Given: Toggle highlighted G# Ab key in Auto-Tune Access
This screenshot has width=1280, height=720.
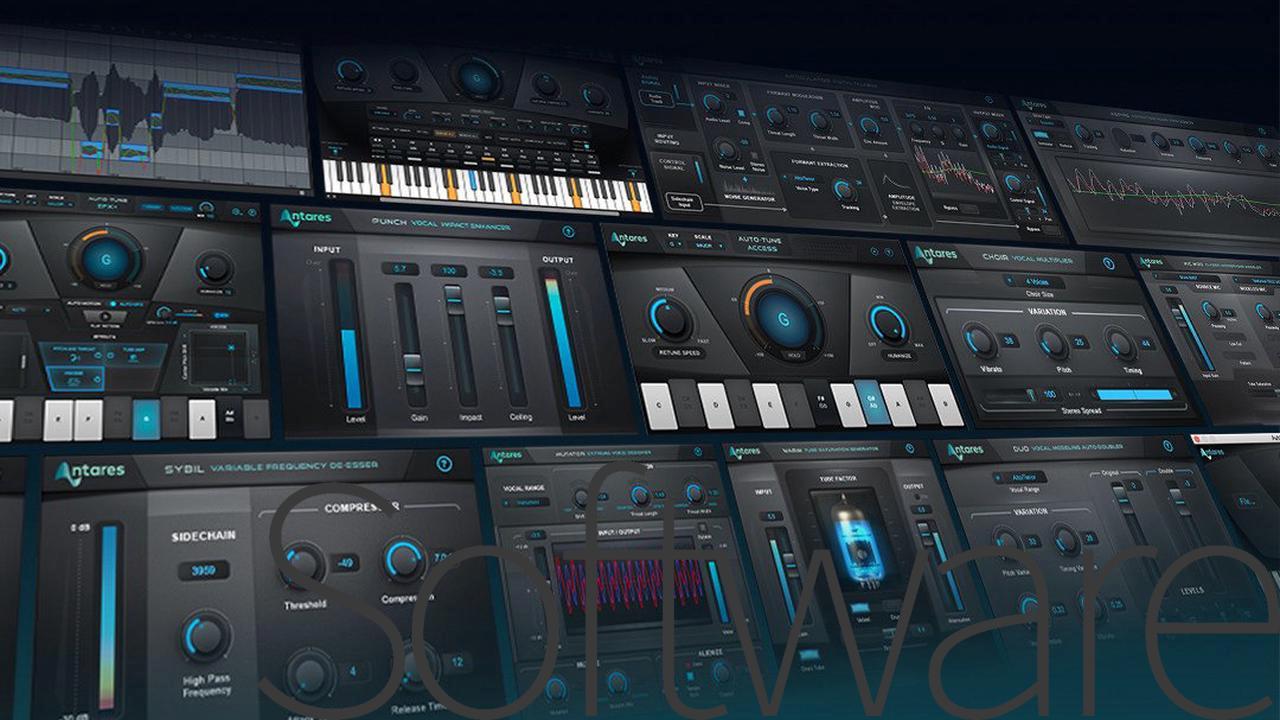Looking at the screenshot, I should [x=870, y=404].
